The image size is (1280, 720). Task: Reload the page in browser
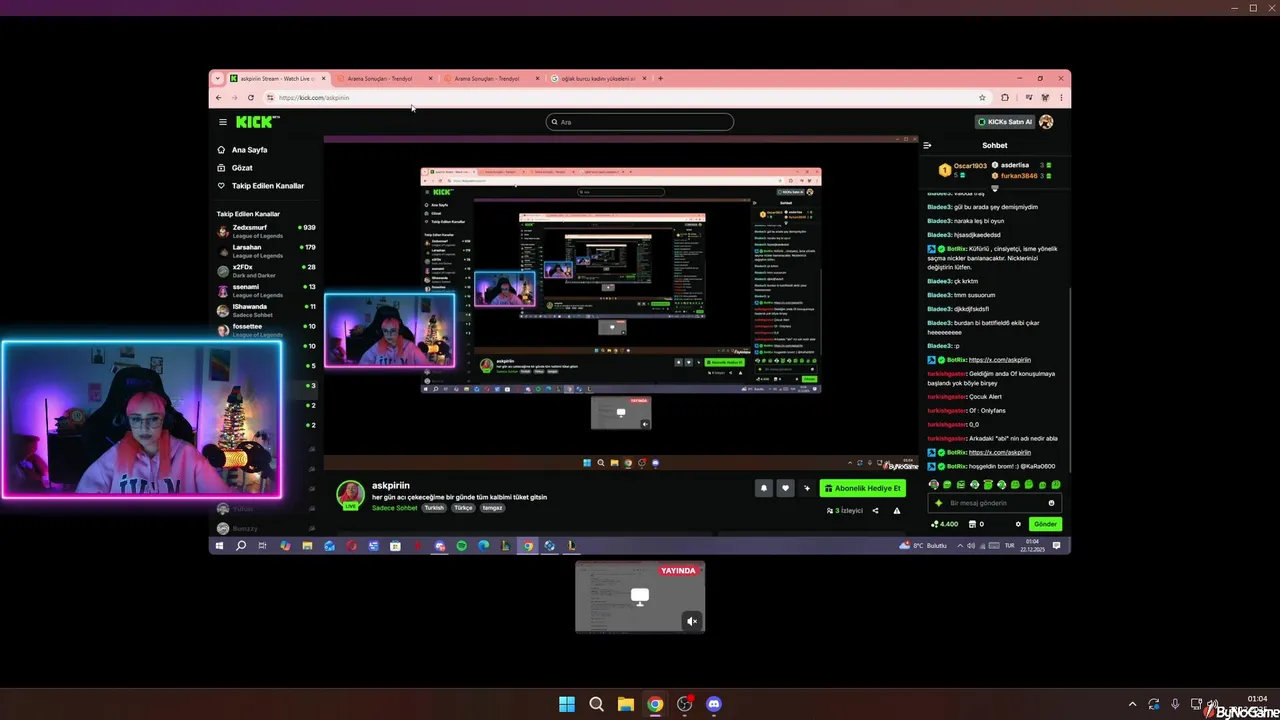click(250, 98)
